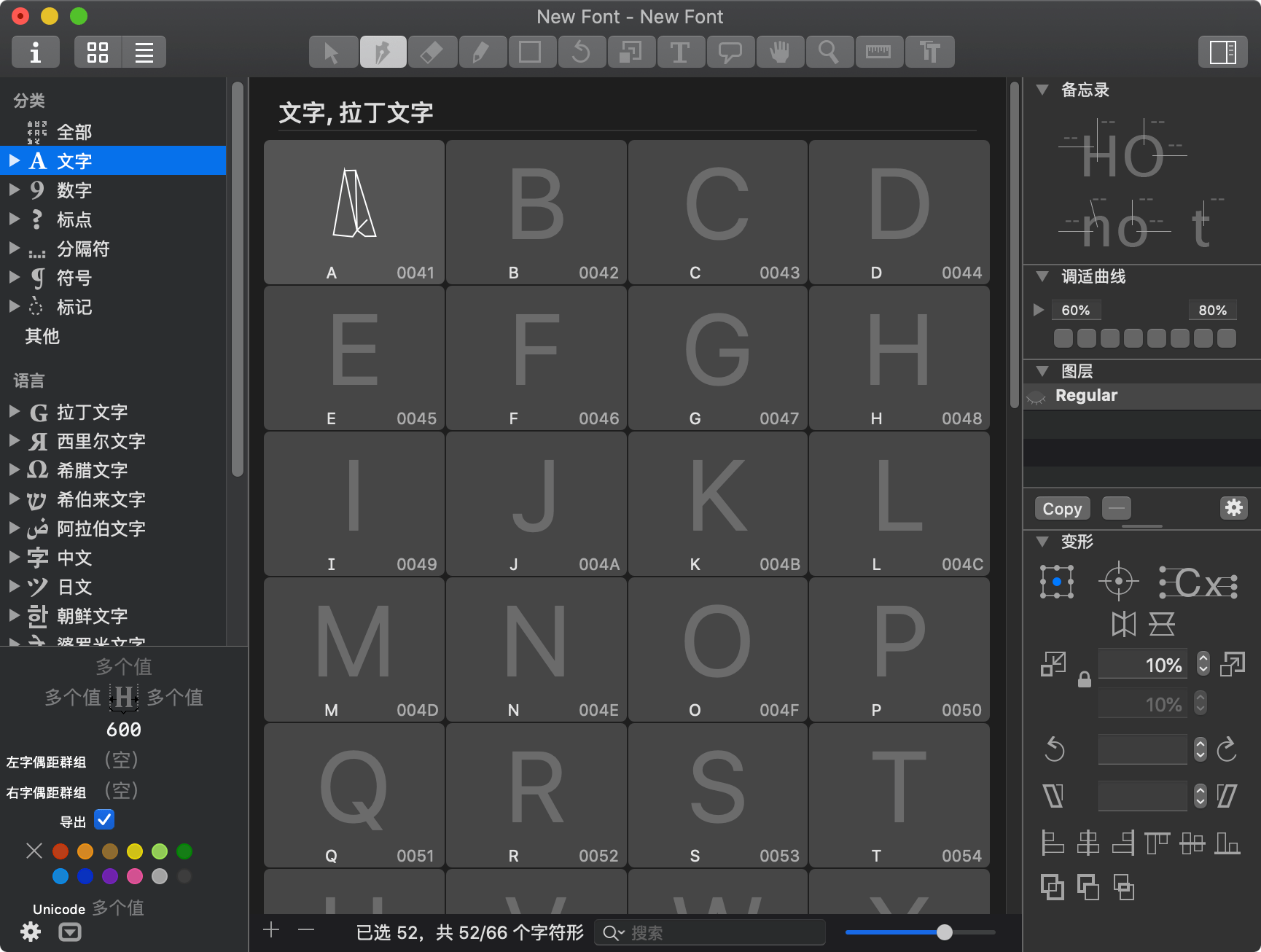1261x952 pixels.
Task: Collapse the 备忘录 panel section
Action: tap(1042, 90)
